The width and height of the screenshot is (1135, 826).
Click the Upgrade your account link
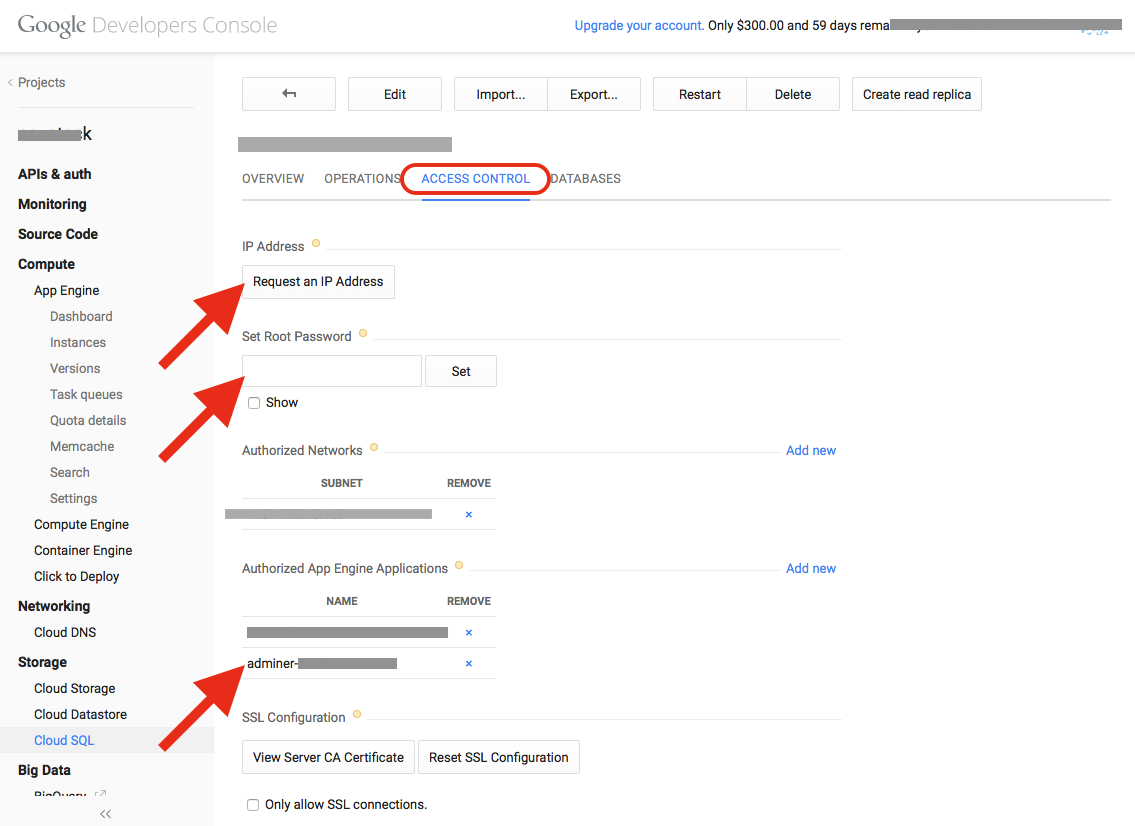639,25
